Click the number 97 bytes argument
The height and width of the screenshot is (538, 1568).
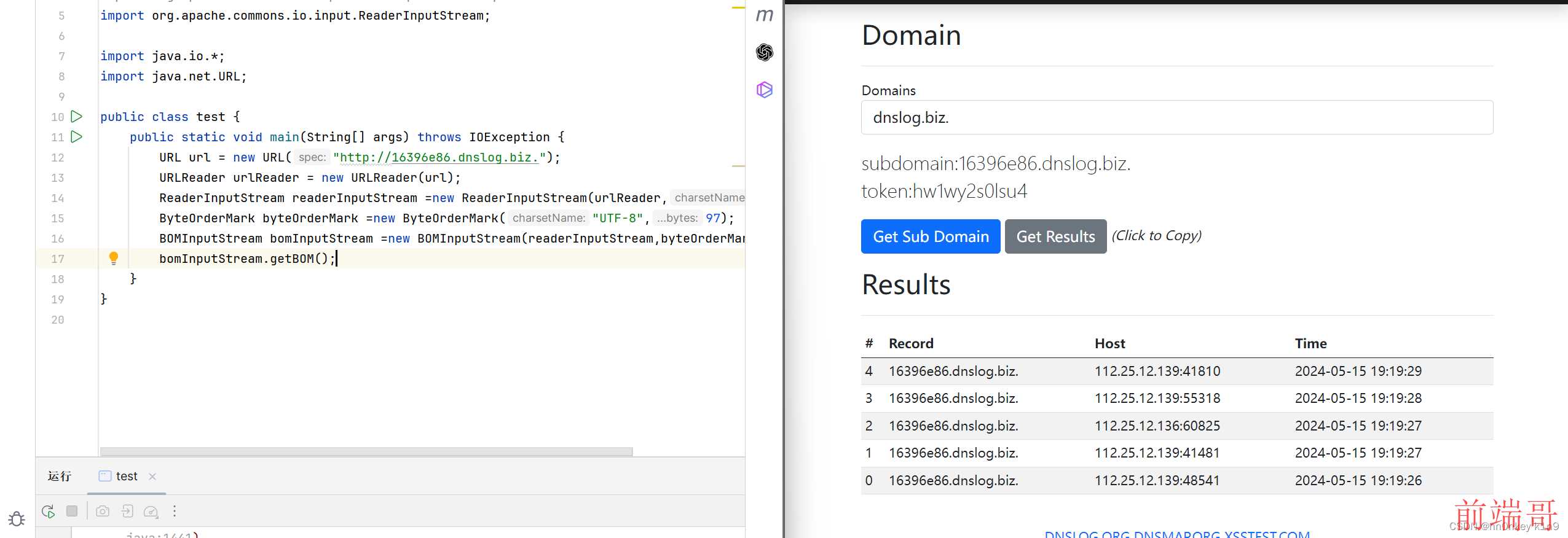click(712, 218)
